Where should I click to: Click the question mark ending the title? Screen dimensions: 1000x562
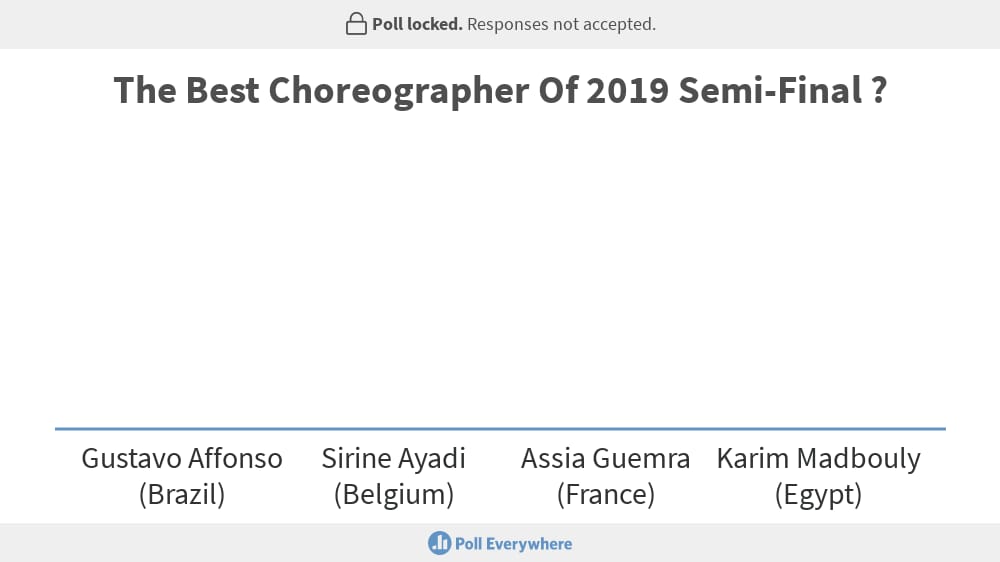point(879,90)
